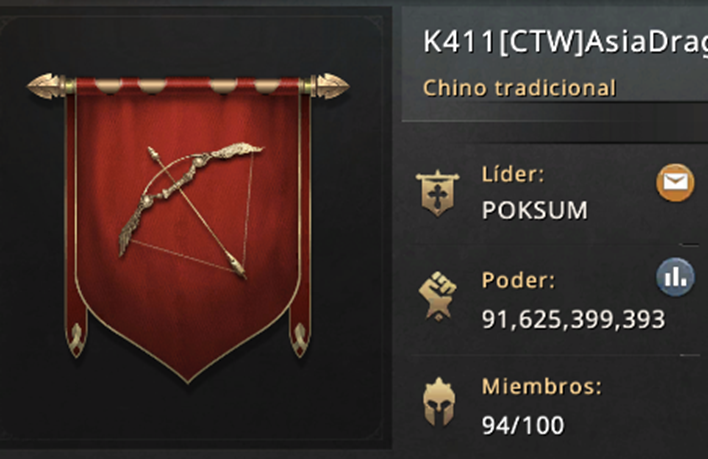Click the golden right spear tip of banner pole
Screen dimensions: 708x459
tap(332, 86)
